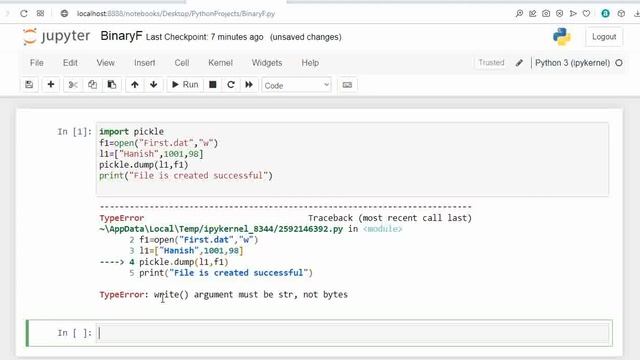
Task: Open the Kernel menu
Action: [x=220, y=63]
